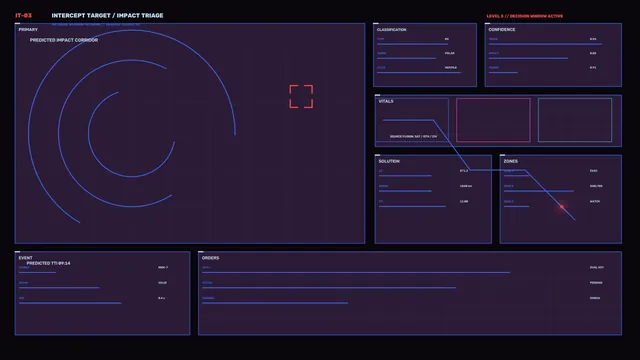Image resolution: width=640 pixels, height=360 pixels.
Task: Click the 'EVAC' status in Zones
Action: (x=593, y=171)
